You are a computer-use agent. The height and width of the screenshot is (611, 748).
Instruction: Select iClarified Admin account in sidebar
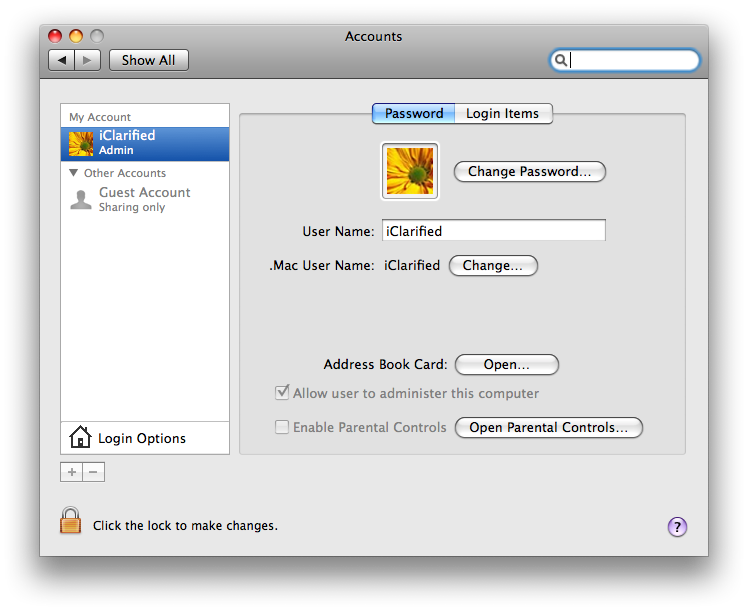click(x=145, y=143)
